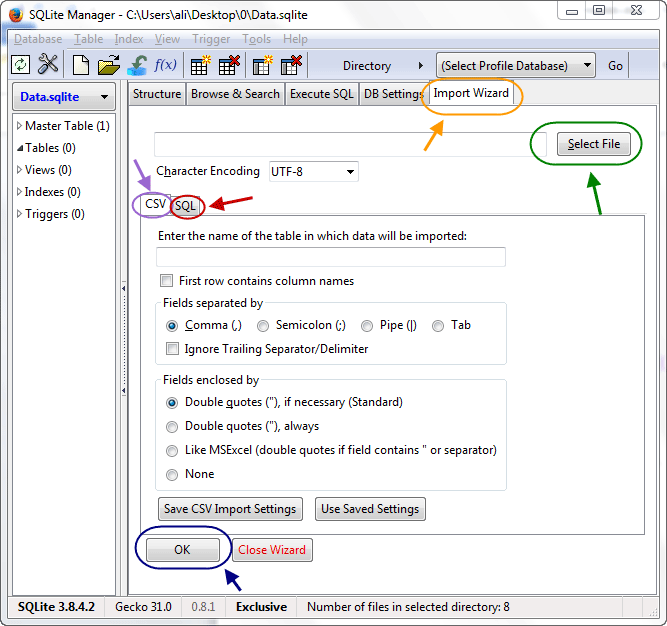Click the sidebar splitter collapse handle

[x=124, y=339]
